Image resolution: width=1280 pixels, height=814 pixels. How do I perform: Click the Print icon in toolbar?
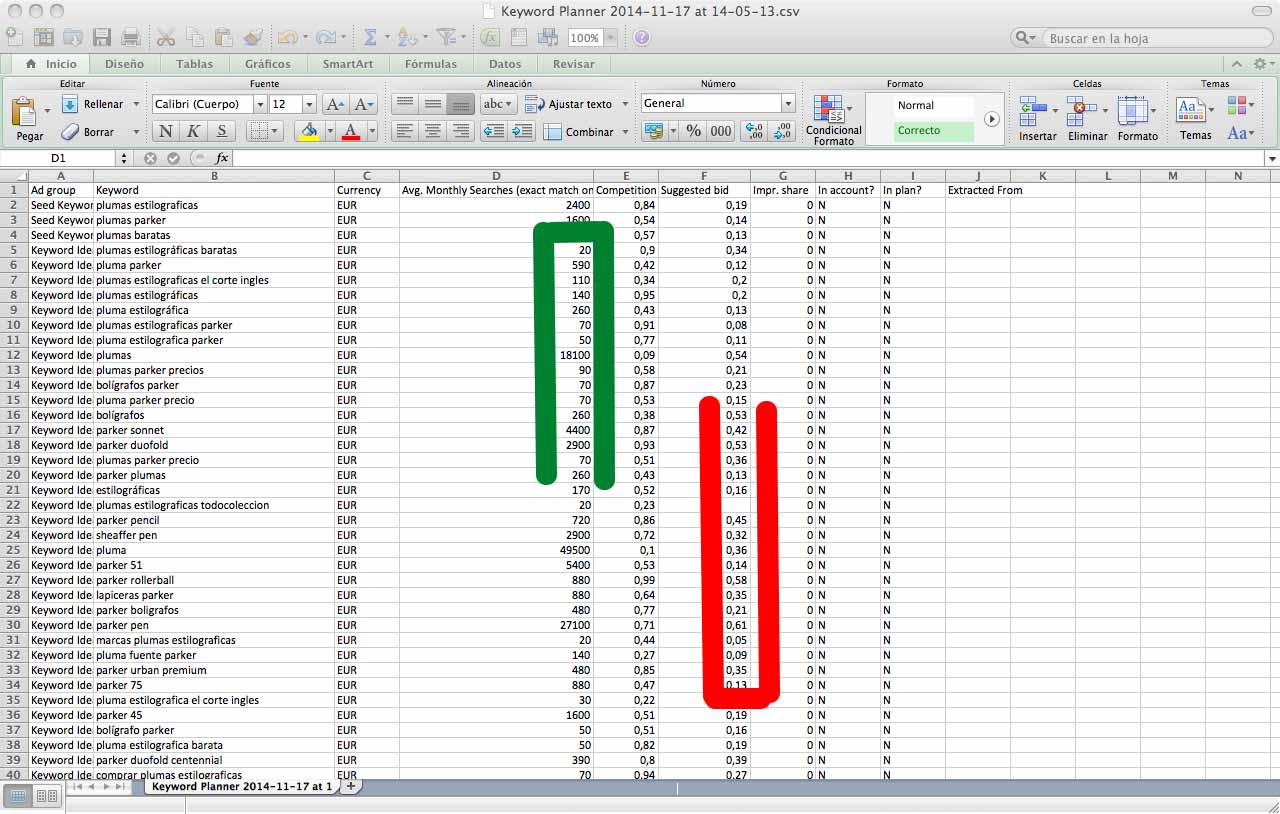[131, 38]
